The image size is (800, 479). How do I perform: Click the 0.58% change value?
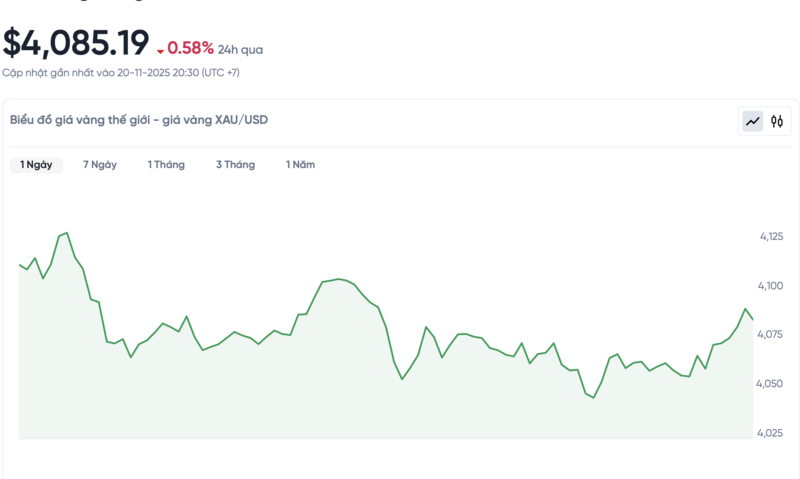pyautogui.click(x=190, y=48)
